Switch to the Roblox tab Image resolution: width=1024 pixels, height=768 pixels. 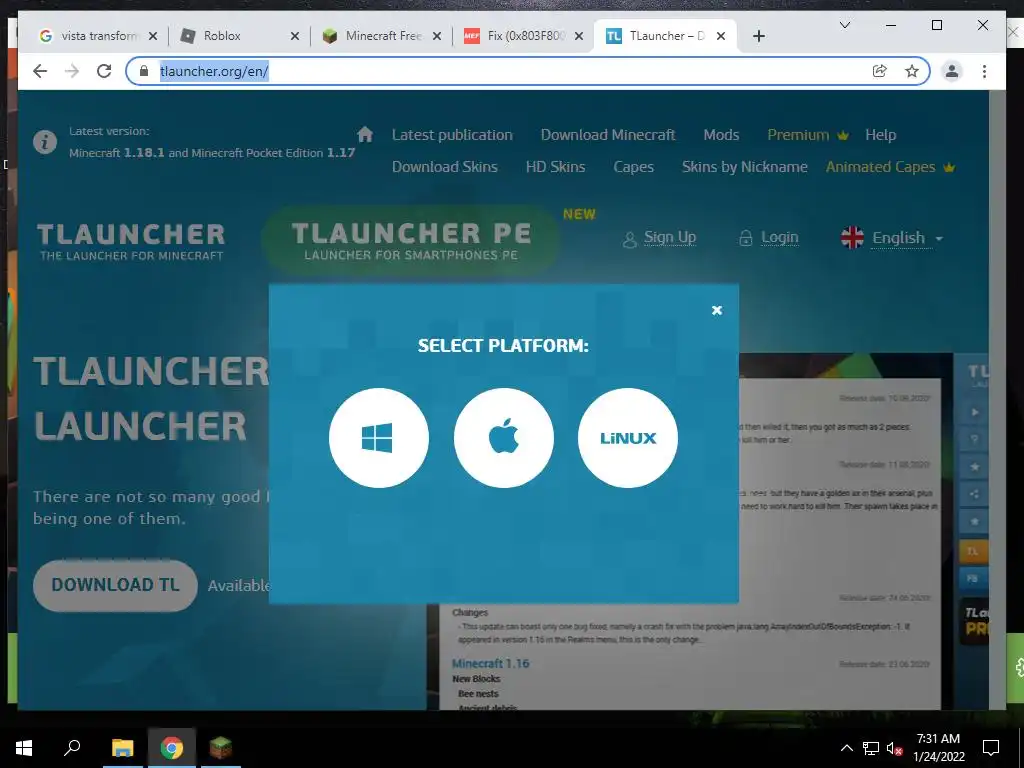coord(238,36)
